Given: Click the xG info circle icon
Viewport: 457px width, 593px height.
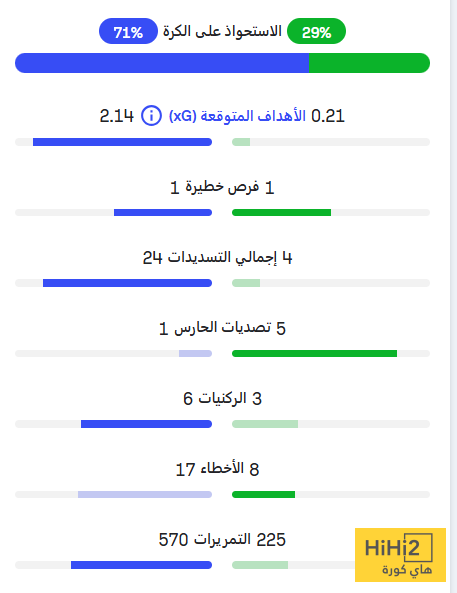Looking at the screenshot, I should pos(151,116).
